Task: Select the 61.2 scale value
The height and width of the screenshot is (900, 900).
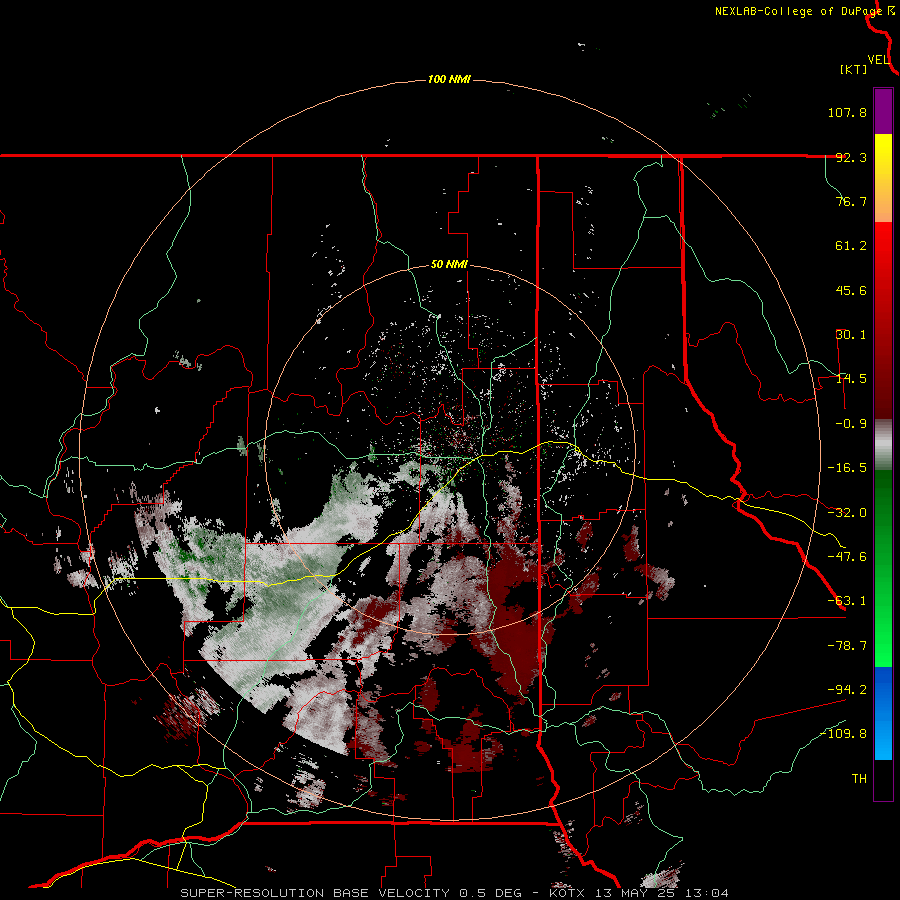Action: click(x=851, y=246)
